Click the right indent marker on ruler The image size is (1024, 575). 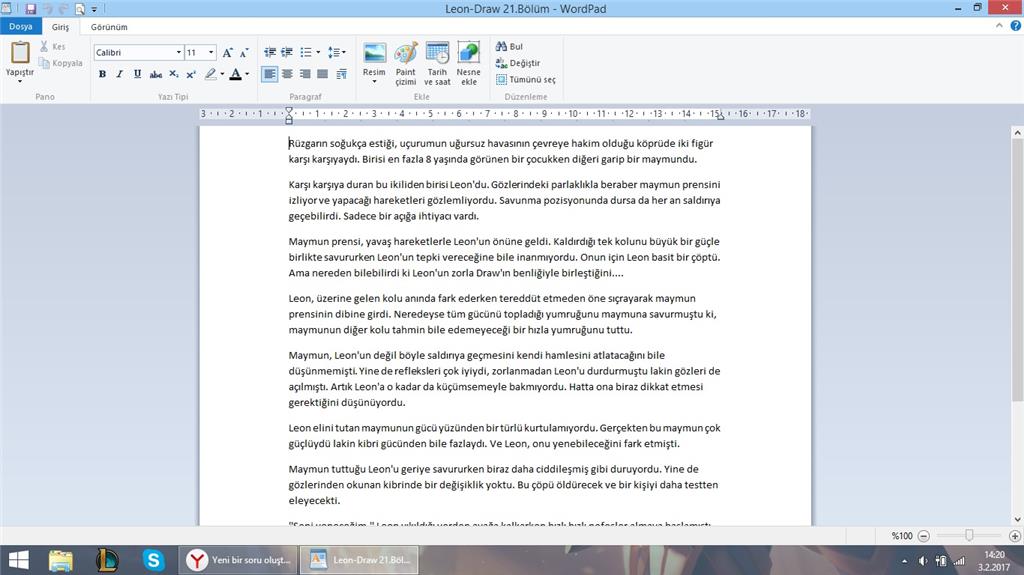[720, 116]
